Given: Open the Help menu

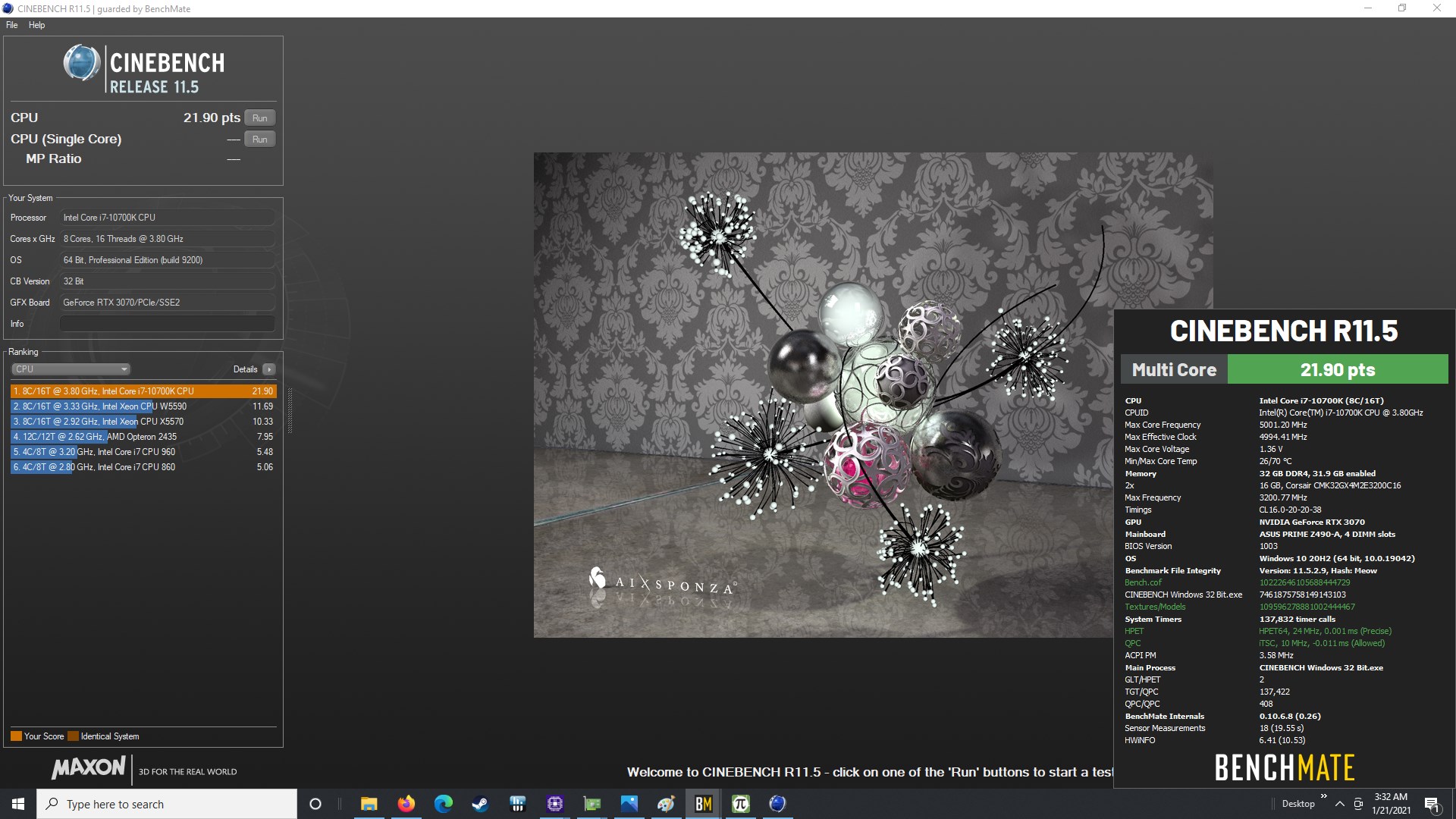Looking at the screenshot, I should [36, 25].
